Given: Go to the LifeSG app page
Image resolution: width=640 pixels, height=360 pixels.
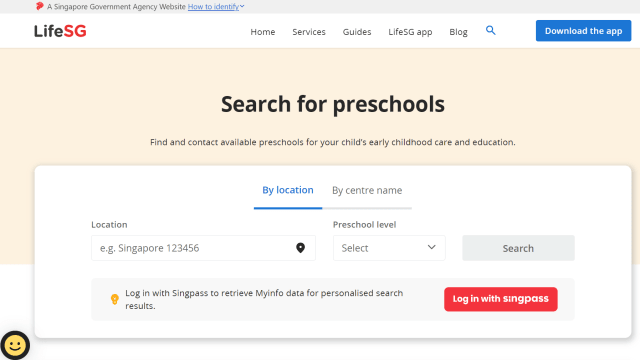Looking at the screenshot, I should click(x=410, y=32).
